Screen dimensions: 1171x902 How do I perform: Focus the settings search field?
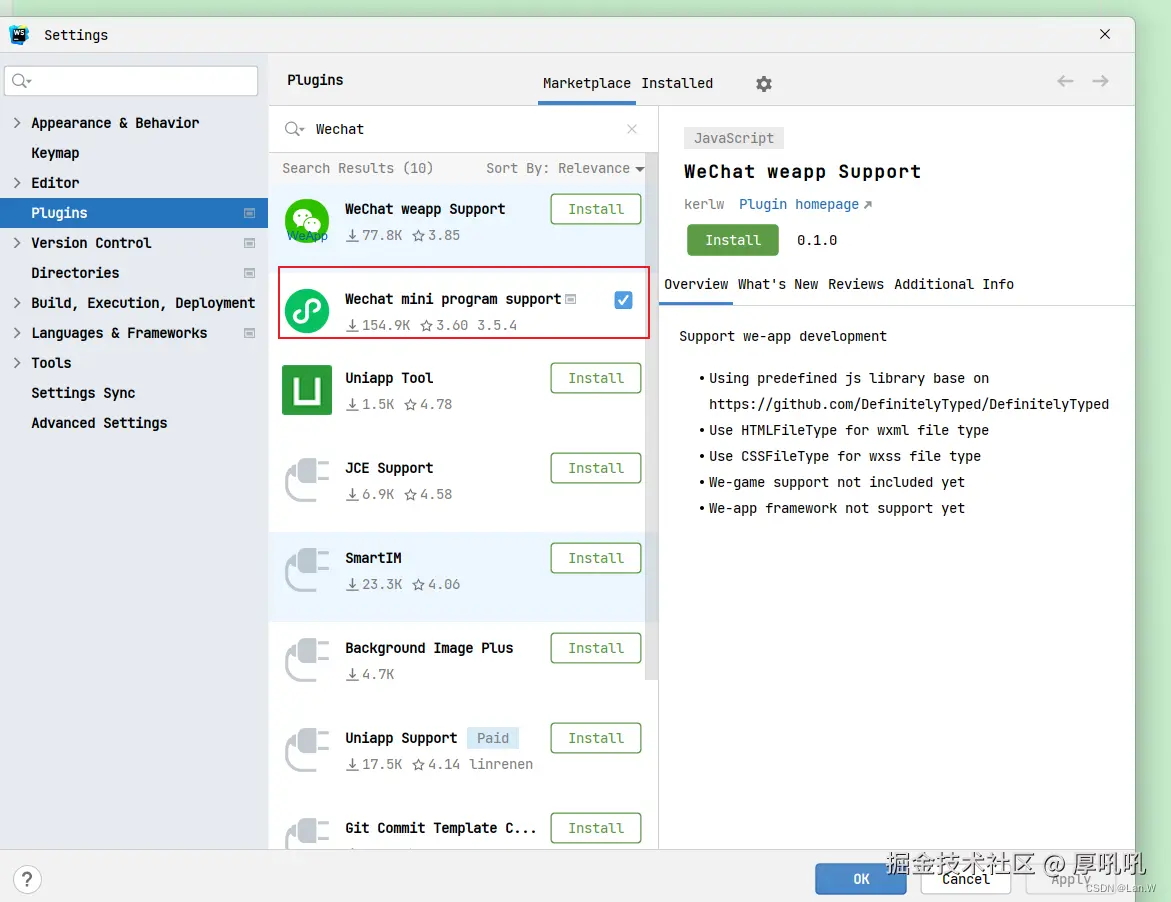[131, 81]
